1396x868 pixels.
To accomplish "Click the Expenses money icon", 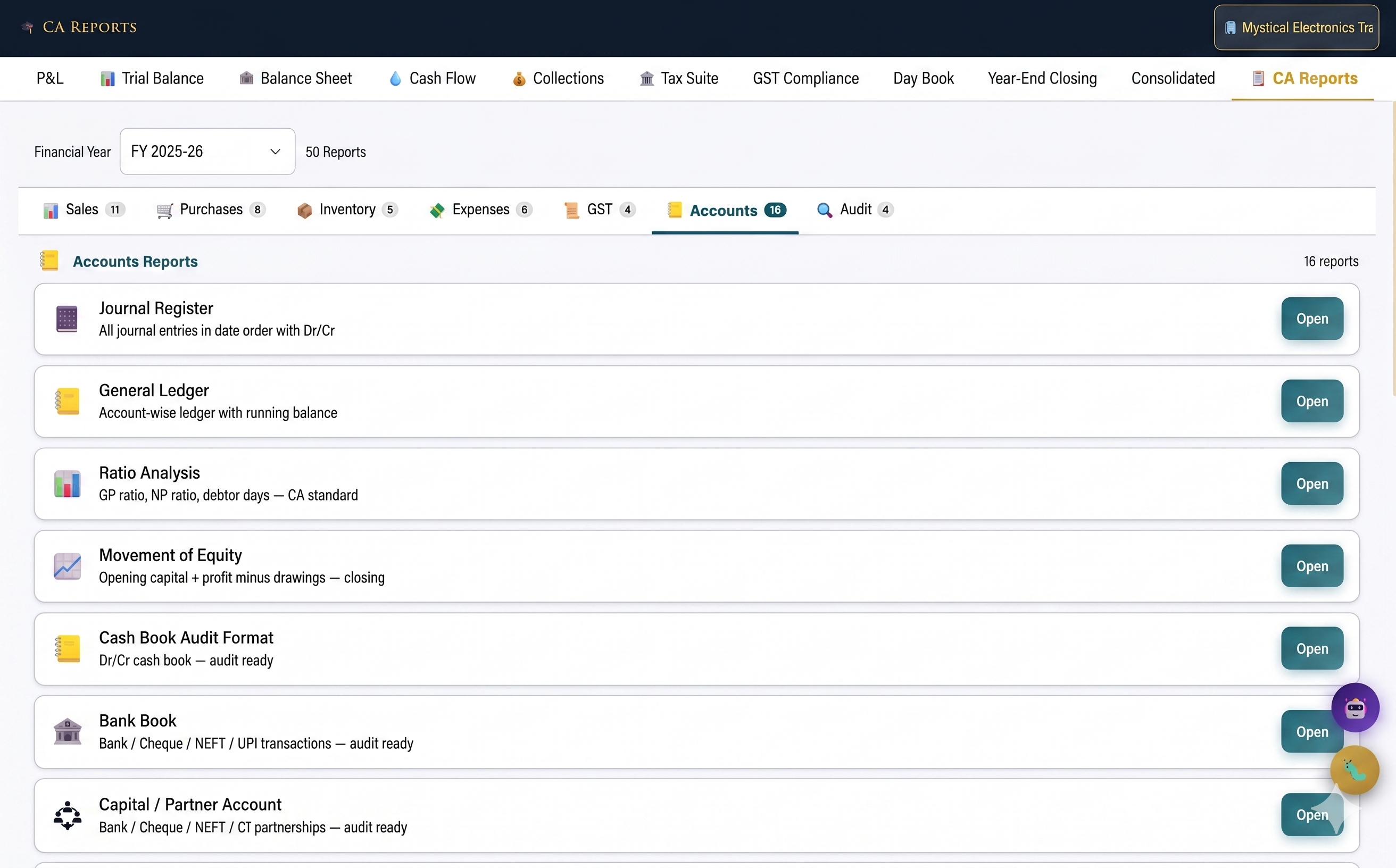I will [x=437, y=211].
